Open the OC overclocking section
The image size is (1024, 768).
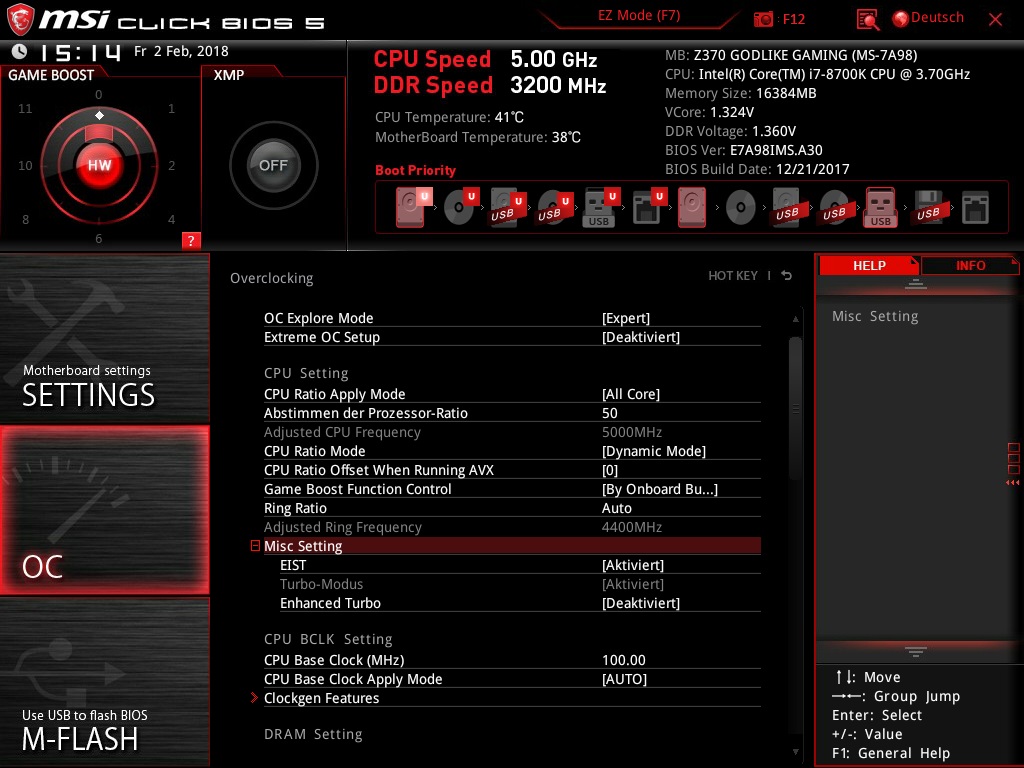point(104,510)
